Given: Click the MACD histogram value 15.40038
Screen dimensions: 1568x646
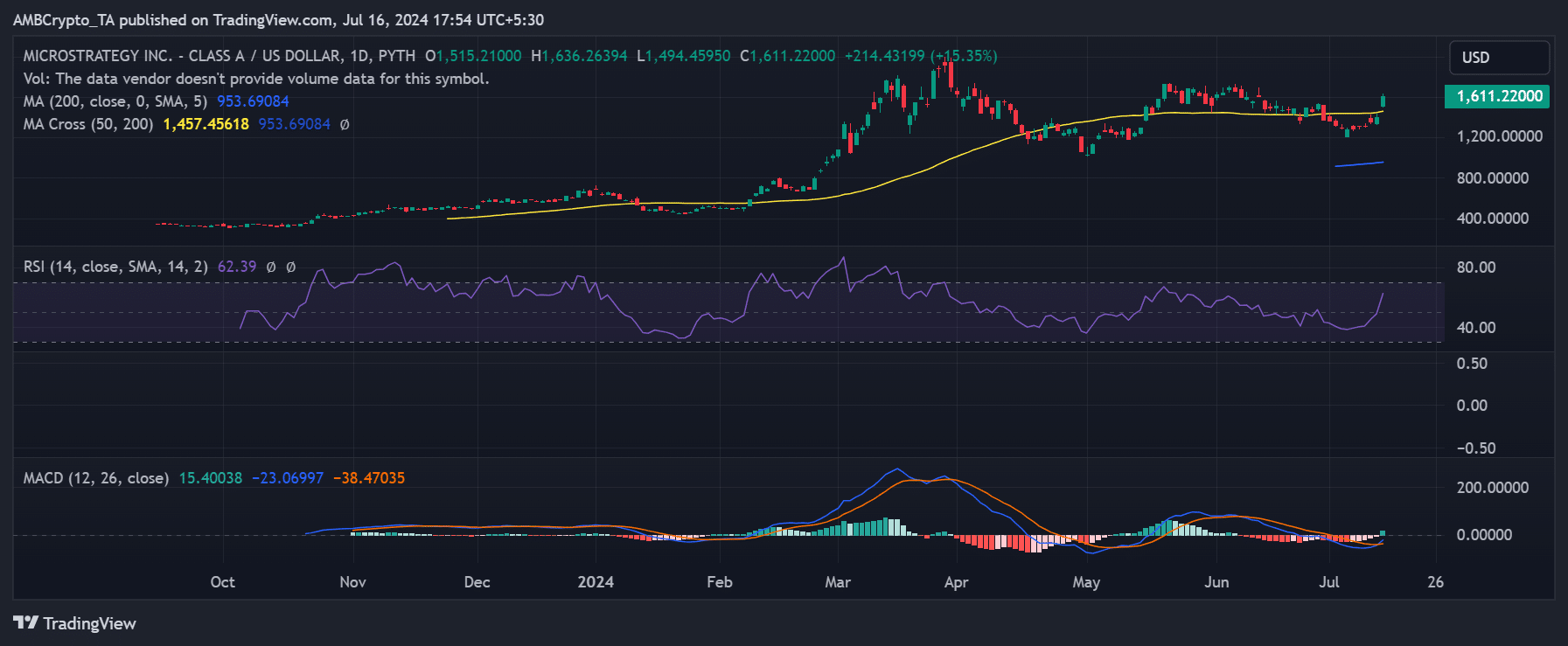Looking at the screenshot, I should tap(211, 478).
